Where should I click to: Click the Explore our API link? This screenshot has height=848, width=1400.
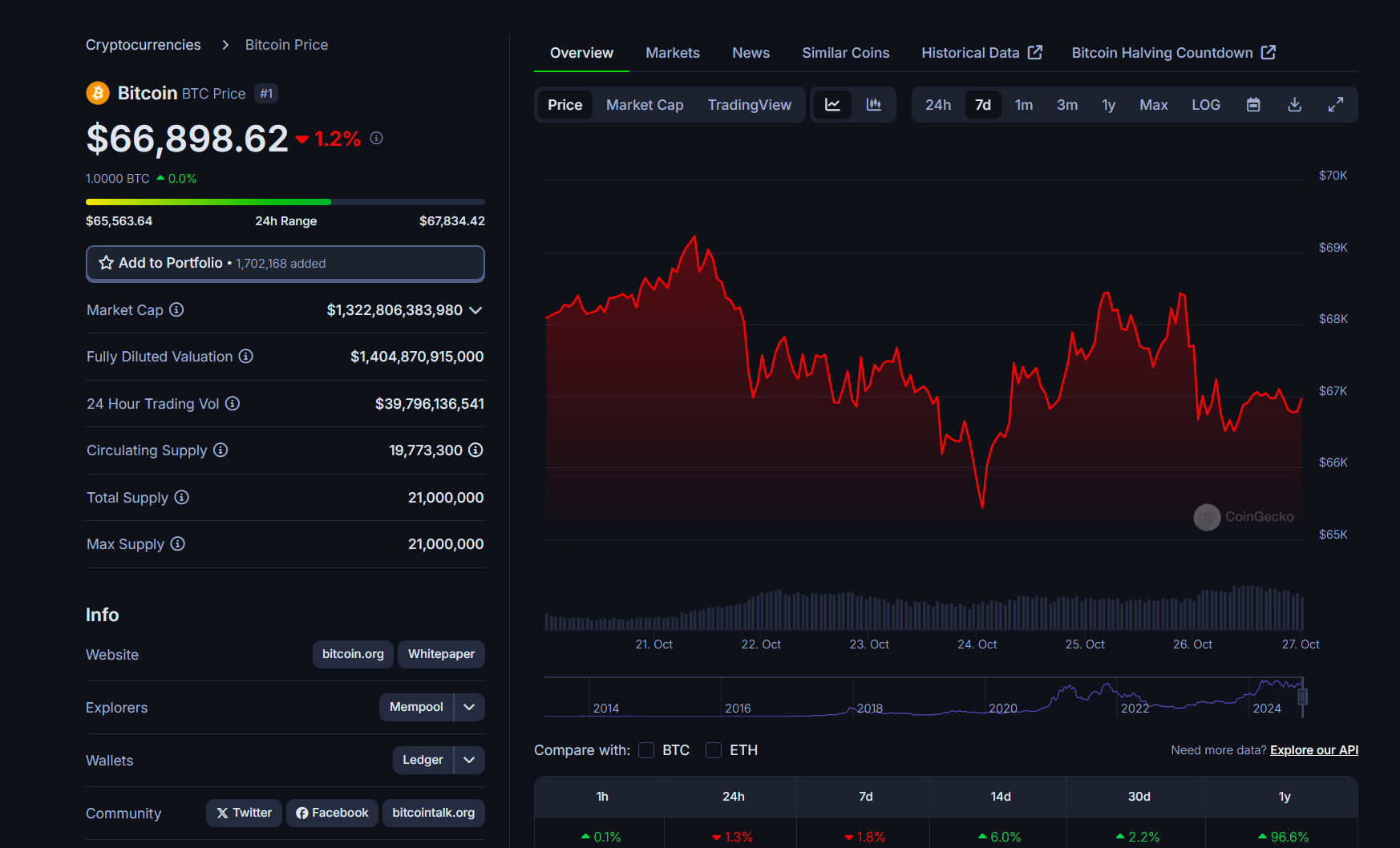[1313, 750]
